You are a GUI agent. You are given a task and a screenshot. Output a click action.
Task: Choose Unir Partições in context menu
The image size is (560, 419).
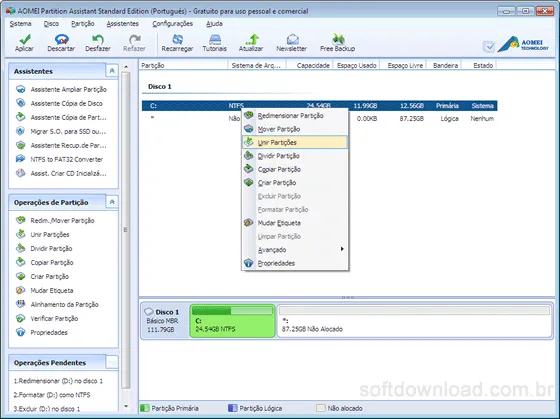[x=295, y=142]
